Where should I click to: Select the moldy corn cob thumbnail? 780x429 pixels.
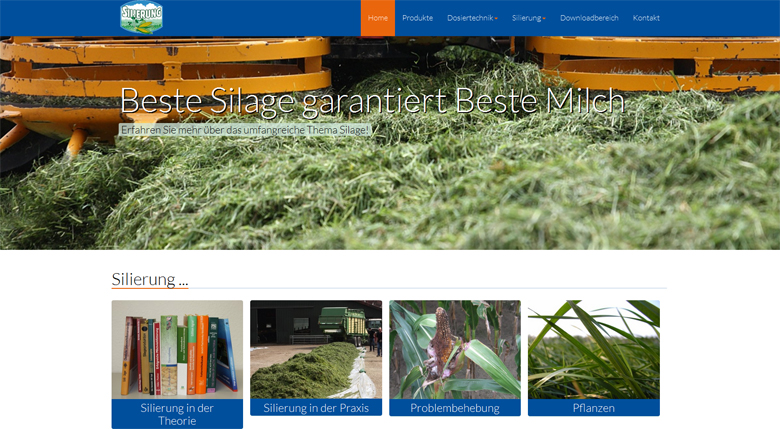tap(455, 349)
